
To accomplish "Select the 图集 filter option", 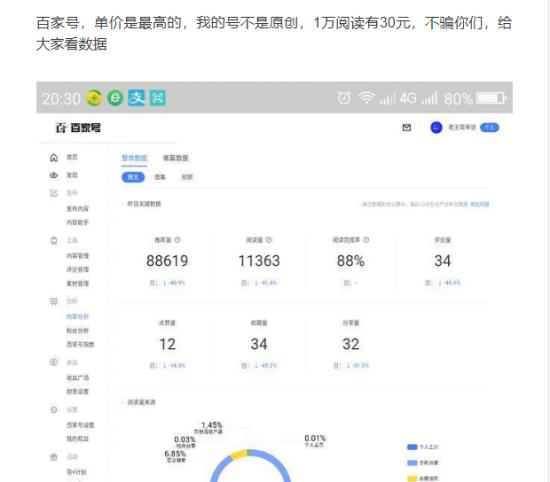I will pos(160,177).
